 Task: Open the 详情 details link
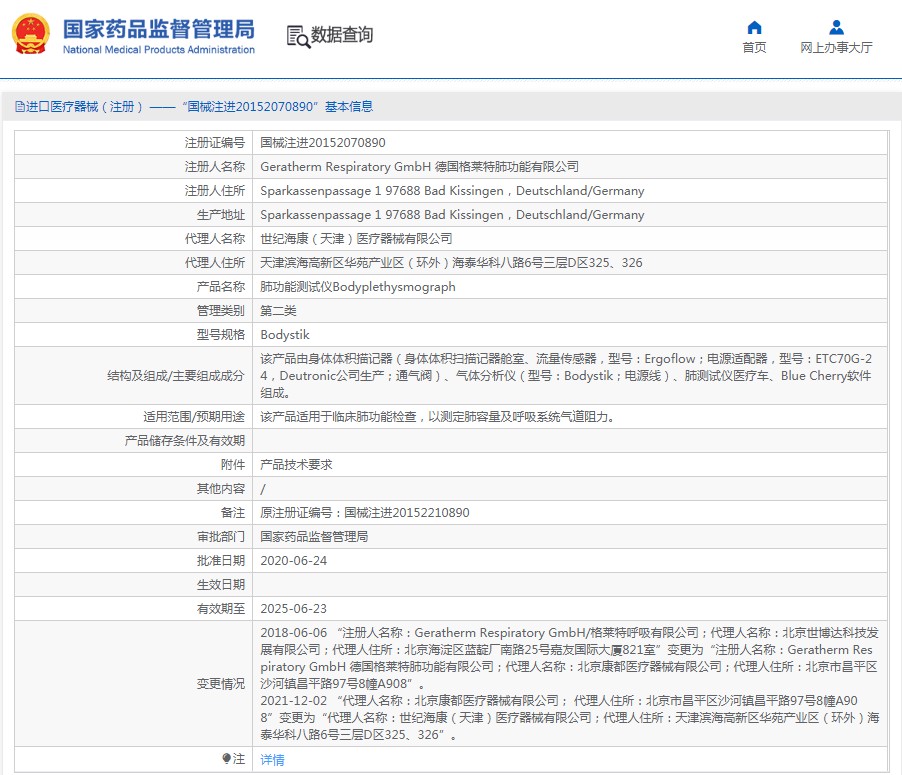272,759
